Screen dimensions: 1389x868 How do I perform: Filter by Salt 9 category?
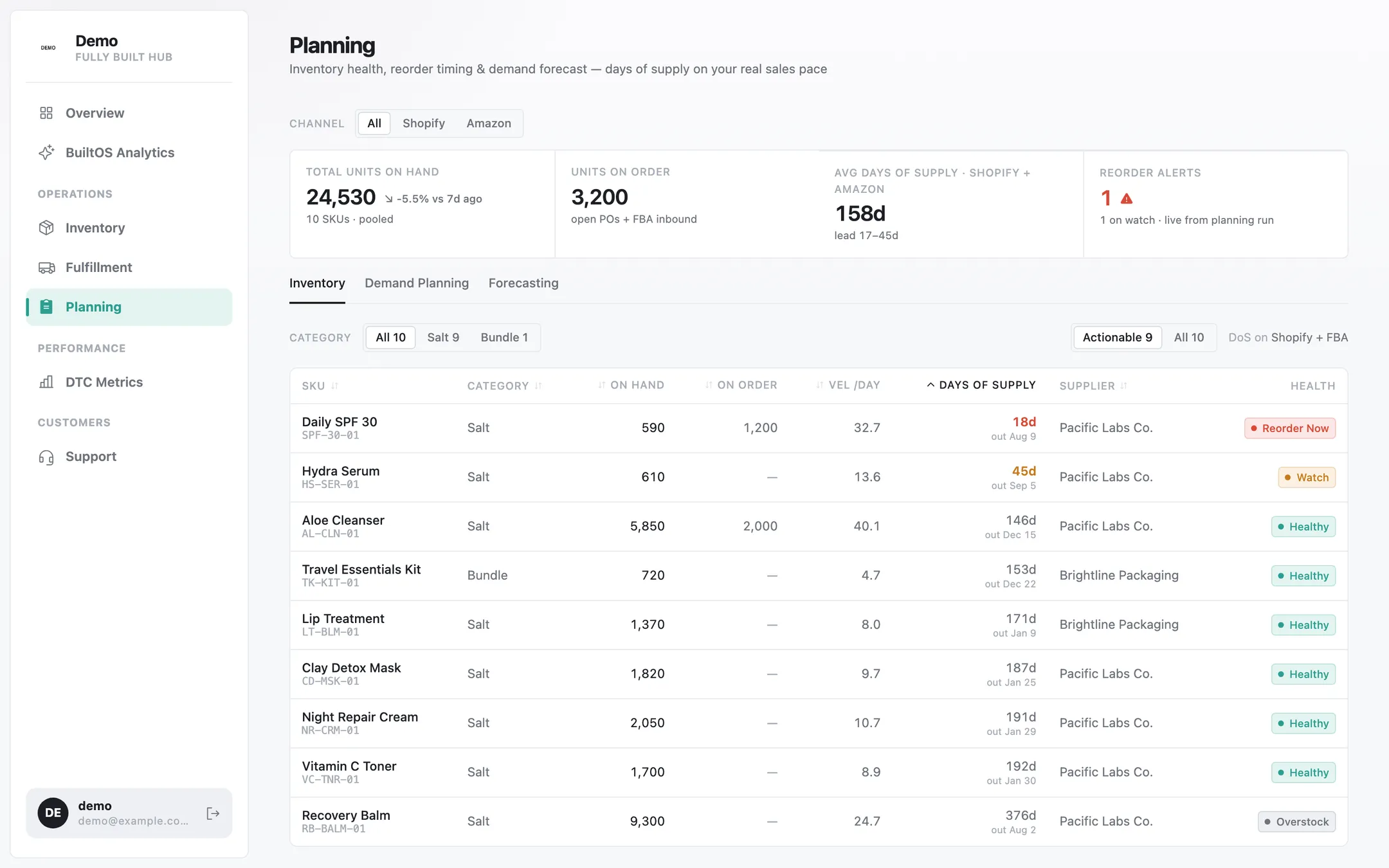click(x=443, y=338)
